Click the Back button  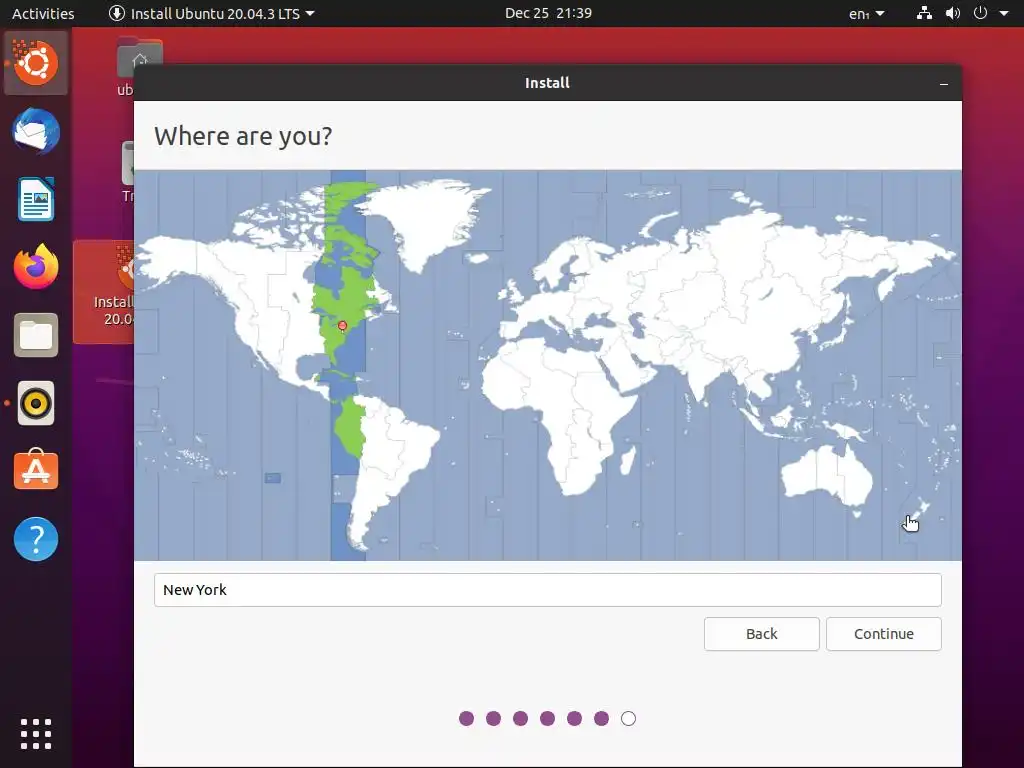[x=761, y=633]
